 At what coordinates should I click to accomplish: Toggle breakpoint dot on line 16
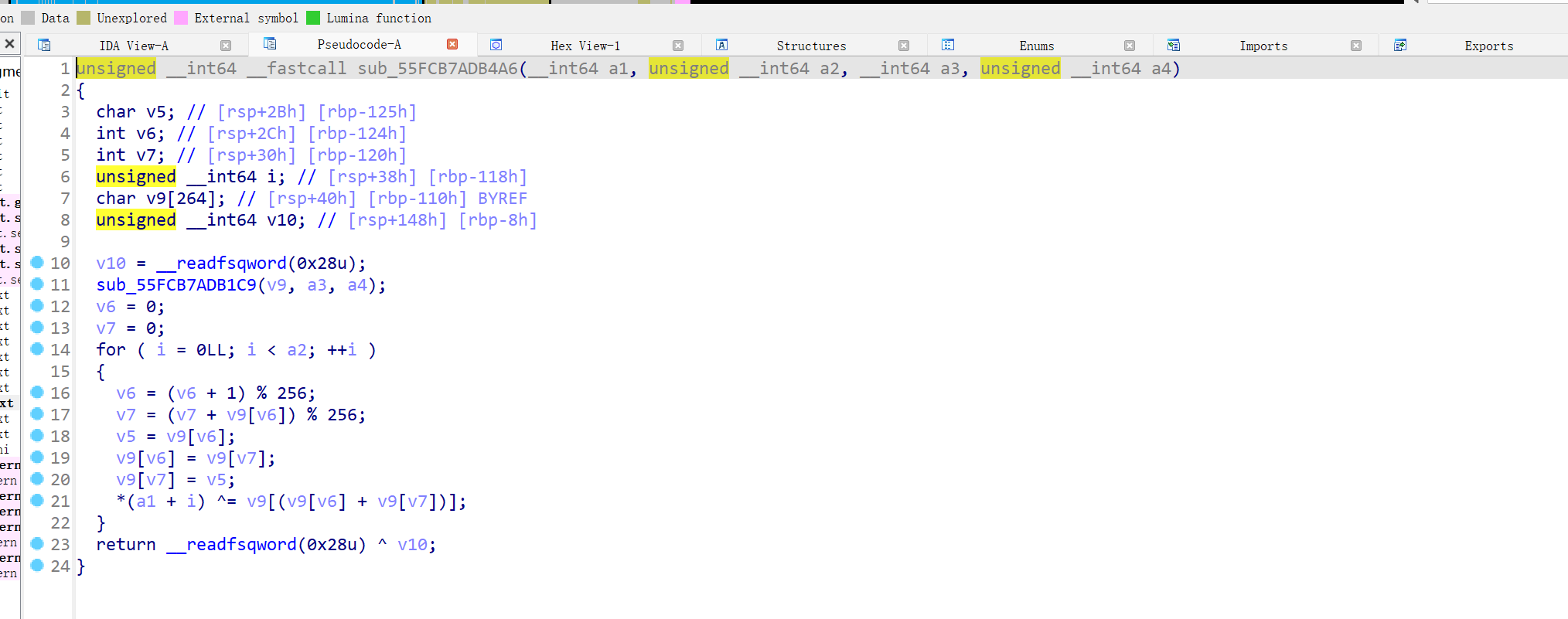[36, 393]
